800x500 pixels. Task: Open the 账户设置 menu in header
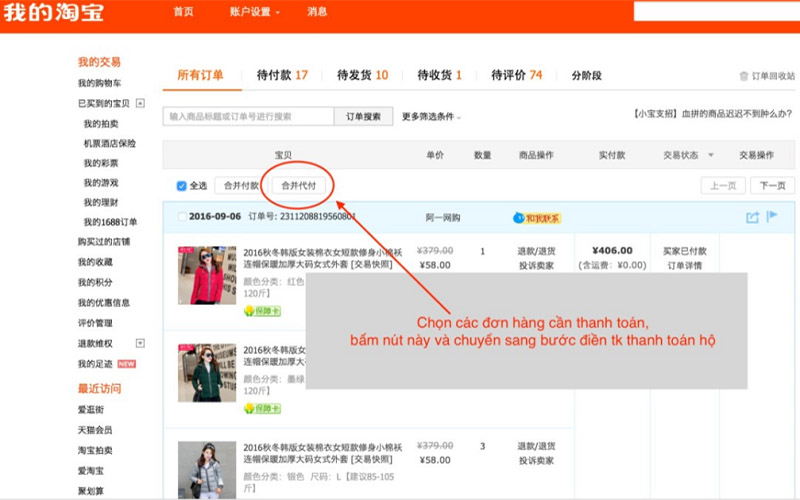[254, 12]
